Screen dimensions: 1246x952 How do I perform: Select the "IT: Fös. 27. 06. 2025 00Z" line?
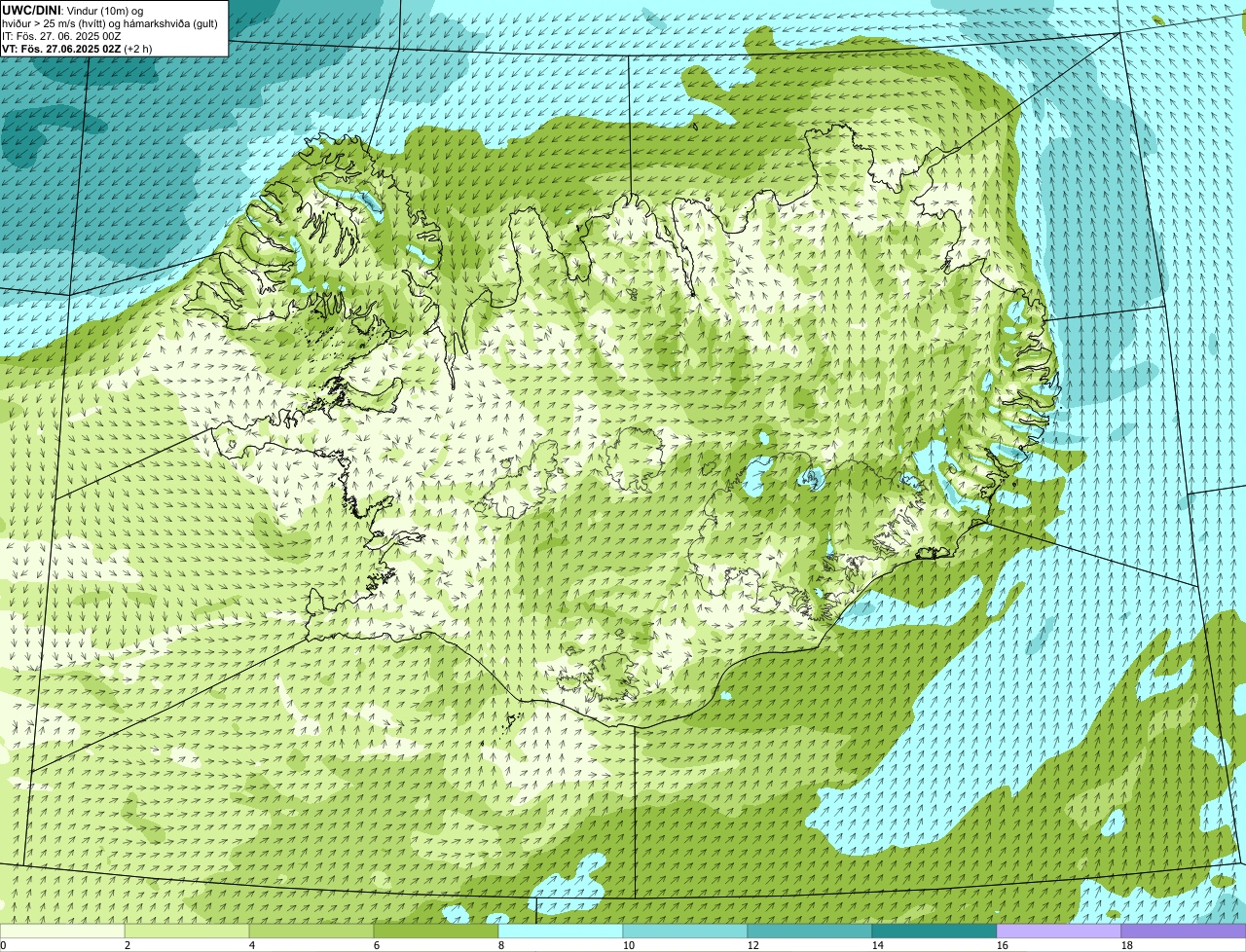pos(61,36)
